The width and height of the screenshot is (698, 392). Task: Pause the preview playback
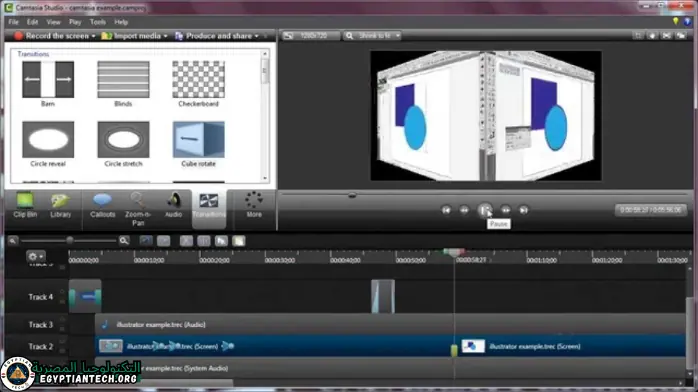click(485, 210)
